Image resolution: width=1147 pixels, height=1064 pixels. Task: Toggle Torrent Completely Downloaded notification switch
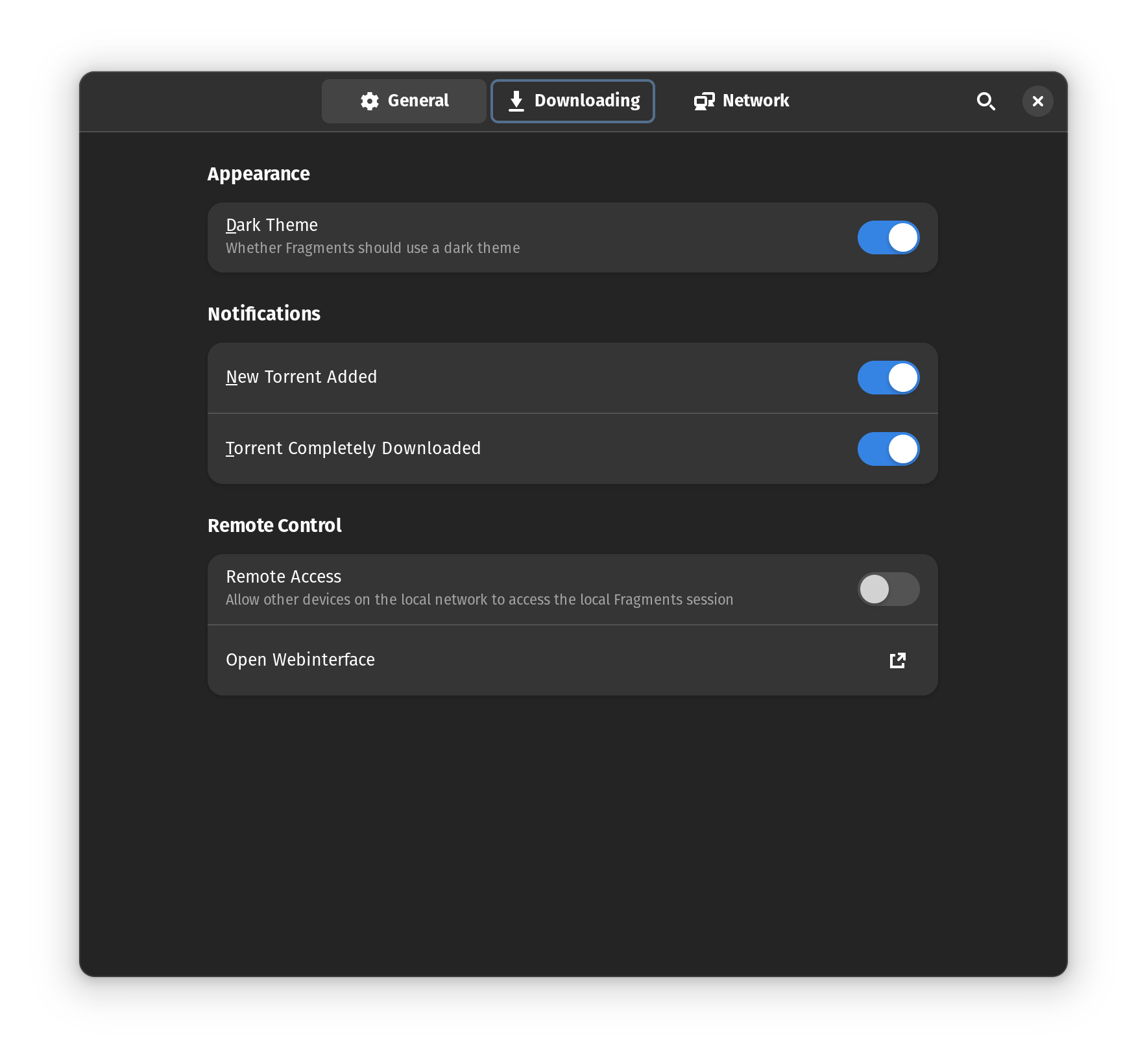pos(888,449)
